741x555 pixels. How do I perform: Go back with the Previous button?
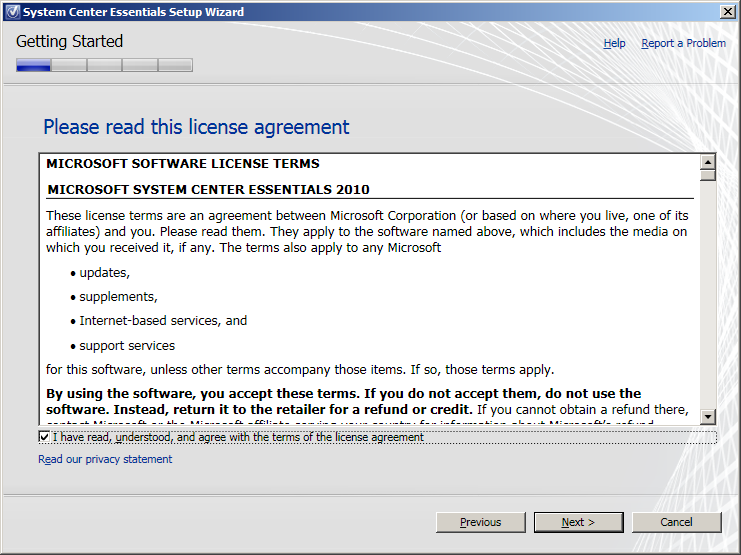pyautogui.click(x=480, y=522)
